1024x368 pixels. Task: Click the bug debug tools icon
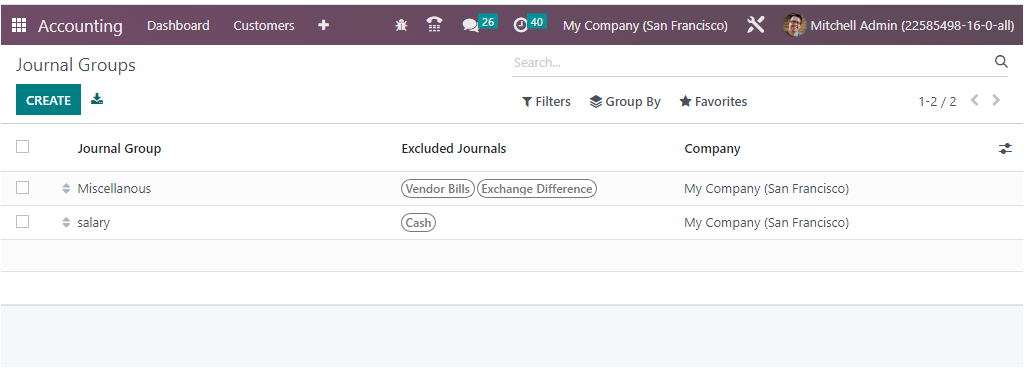tap(401, 25)
